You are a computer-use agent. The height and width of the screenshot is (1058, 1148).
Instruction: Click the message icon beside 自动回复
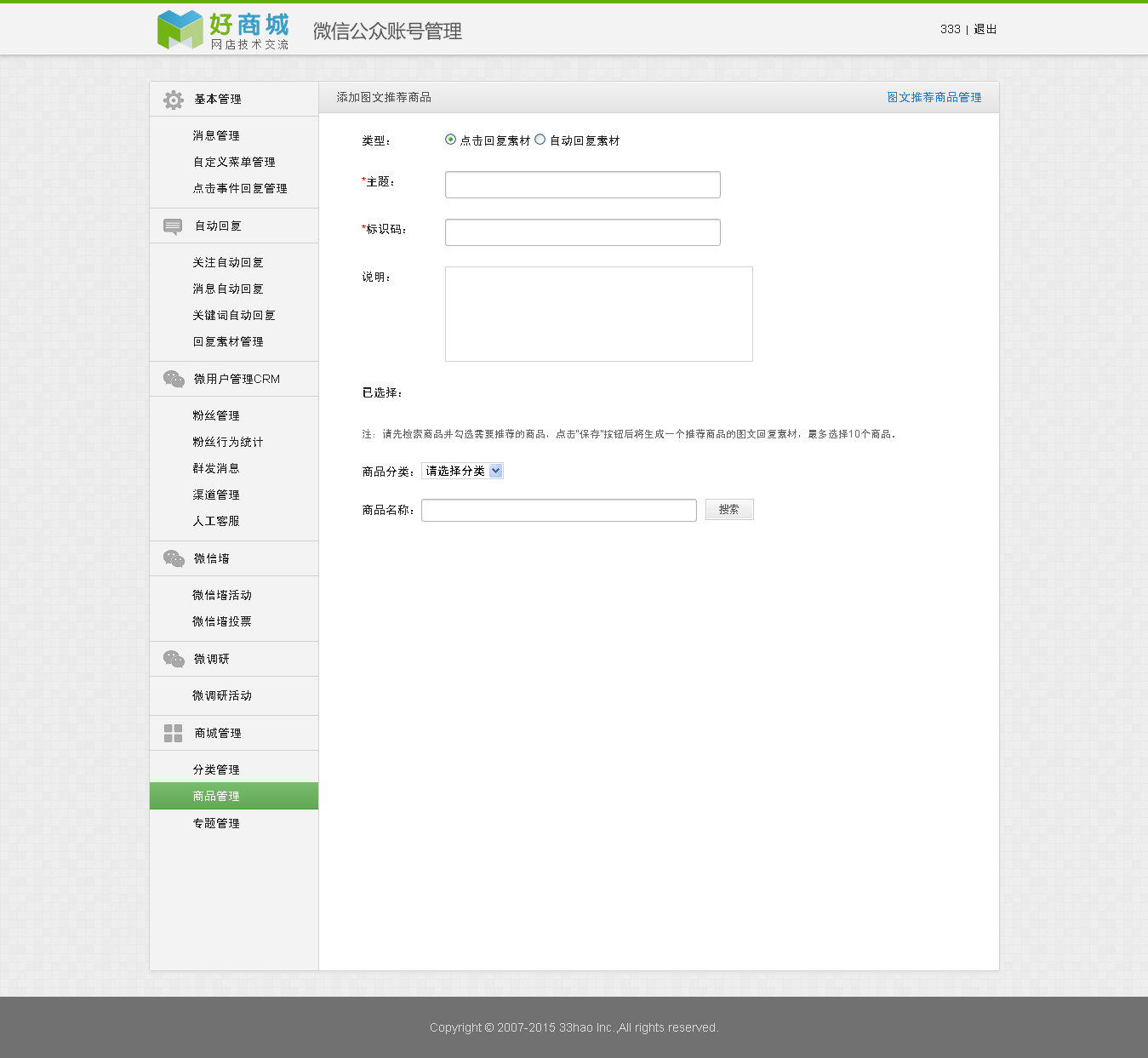coord(173,226)
